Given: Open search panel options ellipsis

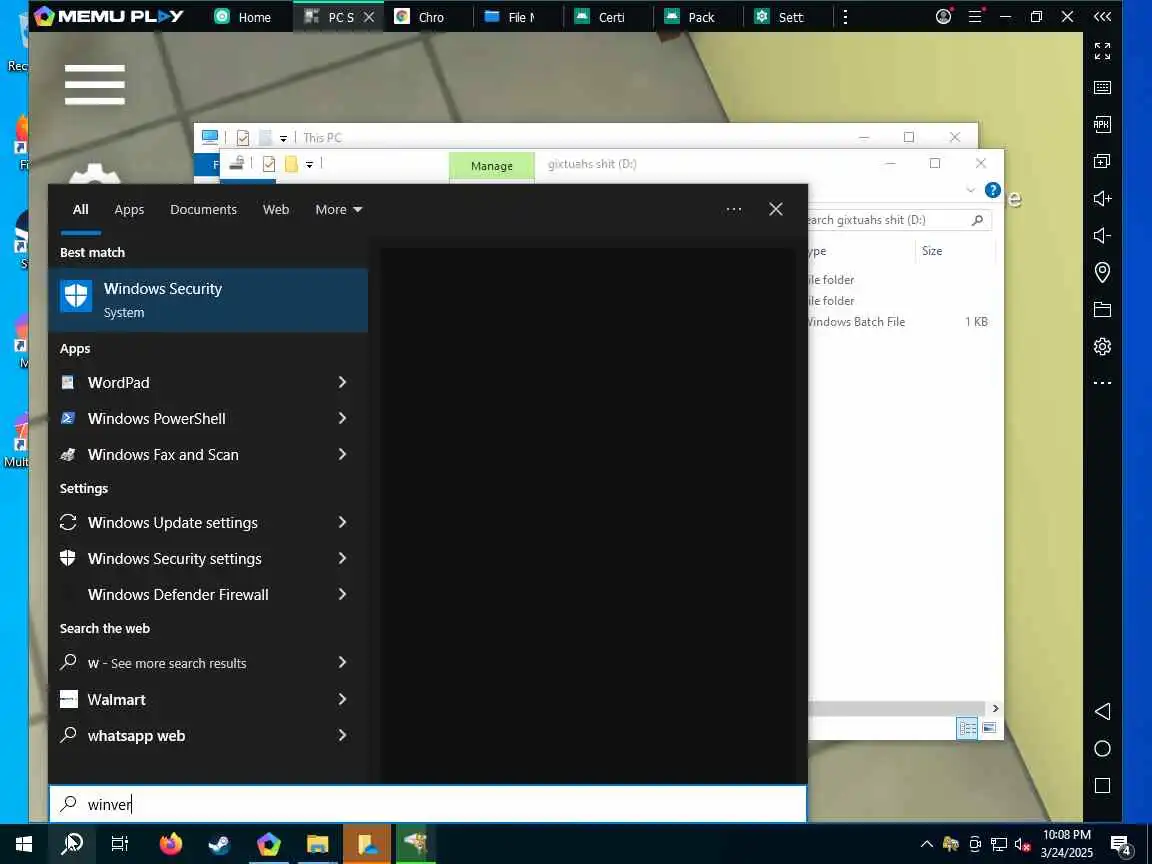Looking at the screenshot, I should point(733,209).
